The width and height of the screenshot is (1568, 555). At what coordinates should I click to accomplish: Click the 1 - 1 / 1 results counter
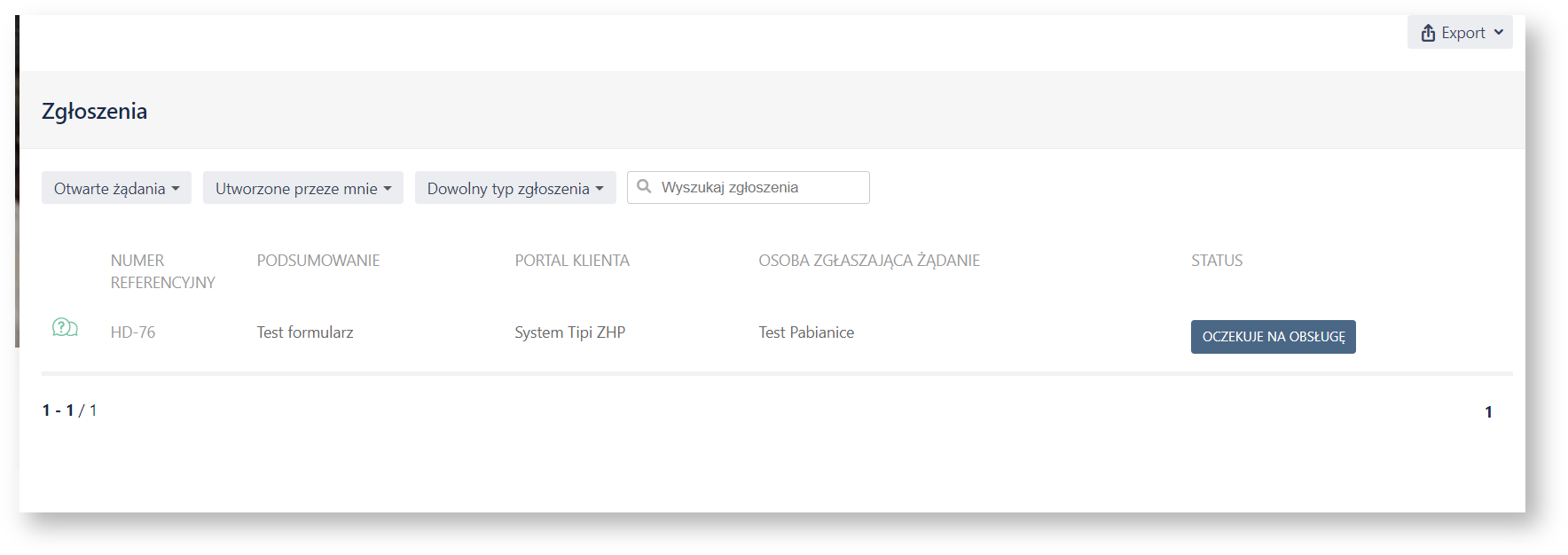69,410
